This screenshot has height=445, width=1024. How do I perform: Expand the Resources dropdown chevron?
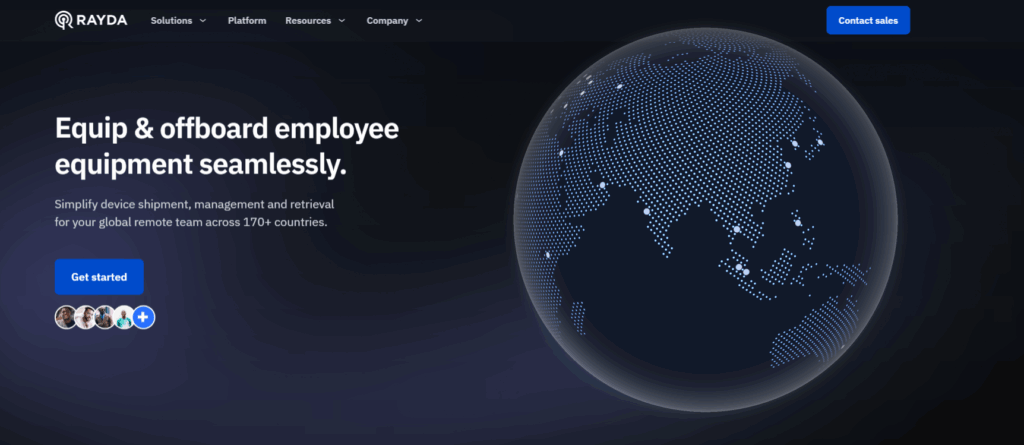(341, 21)
